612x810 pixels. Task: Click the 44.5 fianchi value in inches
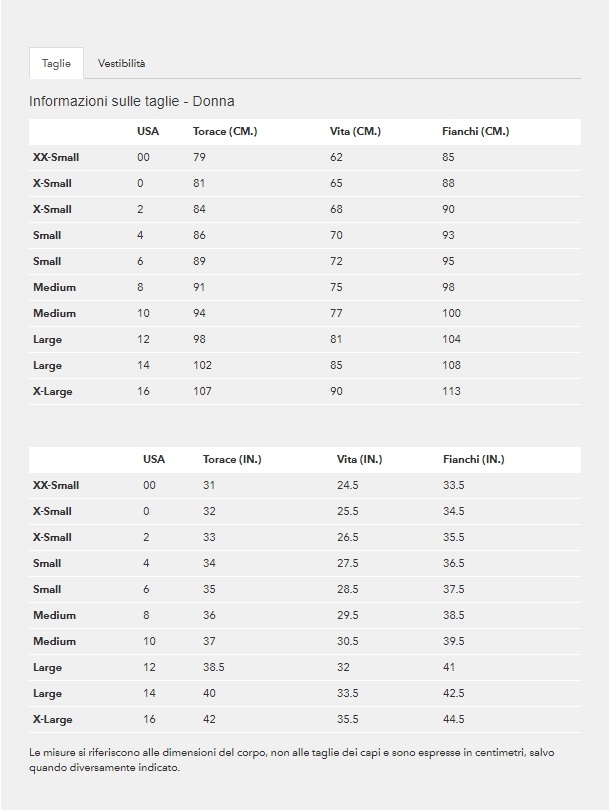click(x=454, y=720)
